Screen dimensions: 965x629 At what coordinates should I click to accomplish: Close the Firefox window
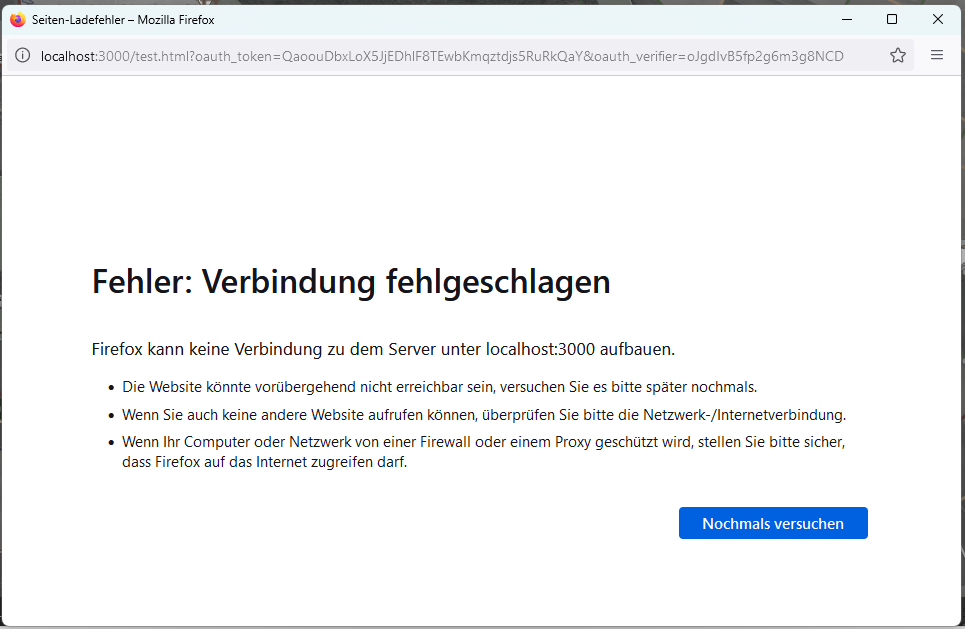tap(937, 20)
